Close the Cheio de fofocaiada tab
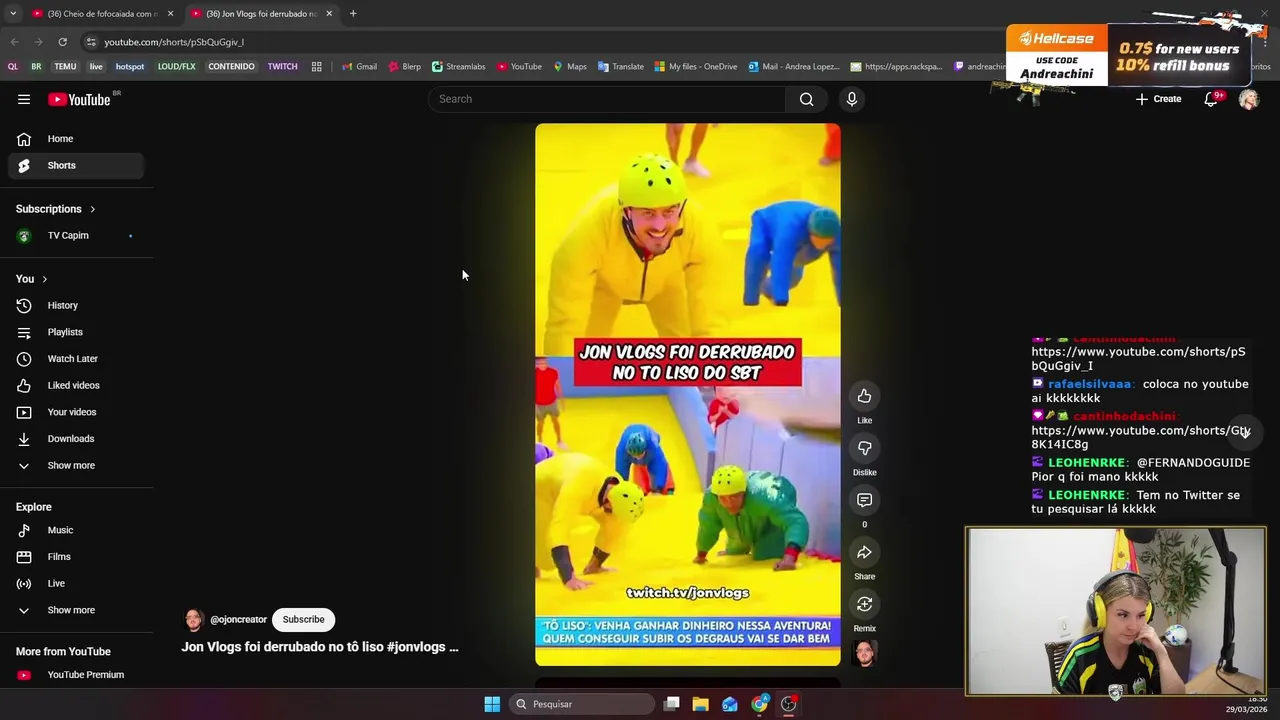This screenshot has width=1280, height=720. click(170, 14)
